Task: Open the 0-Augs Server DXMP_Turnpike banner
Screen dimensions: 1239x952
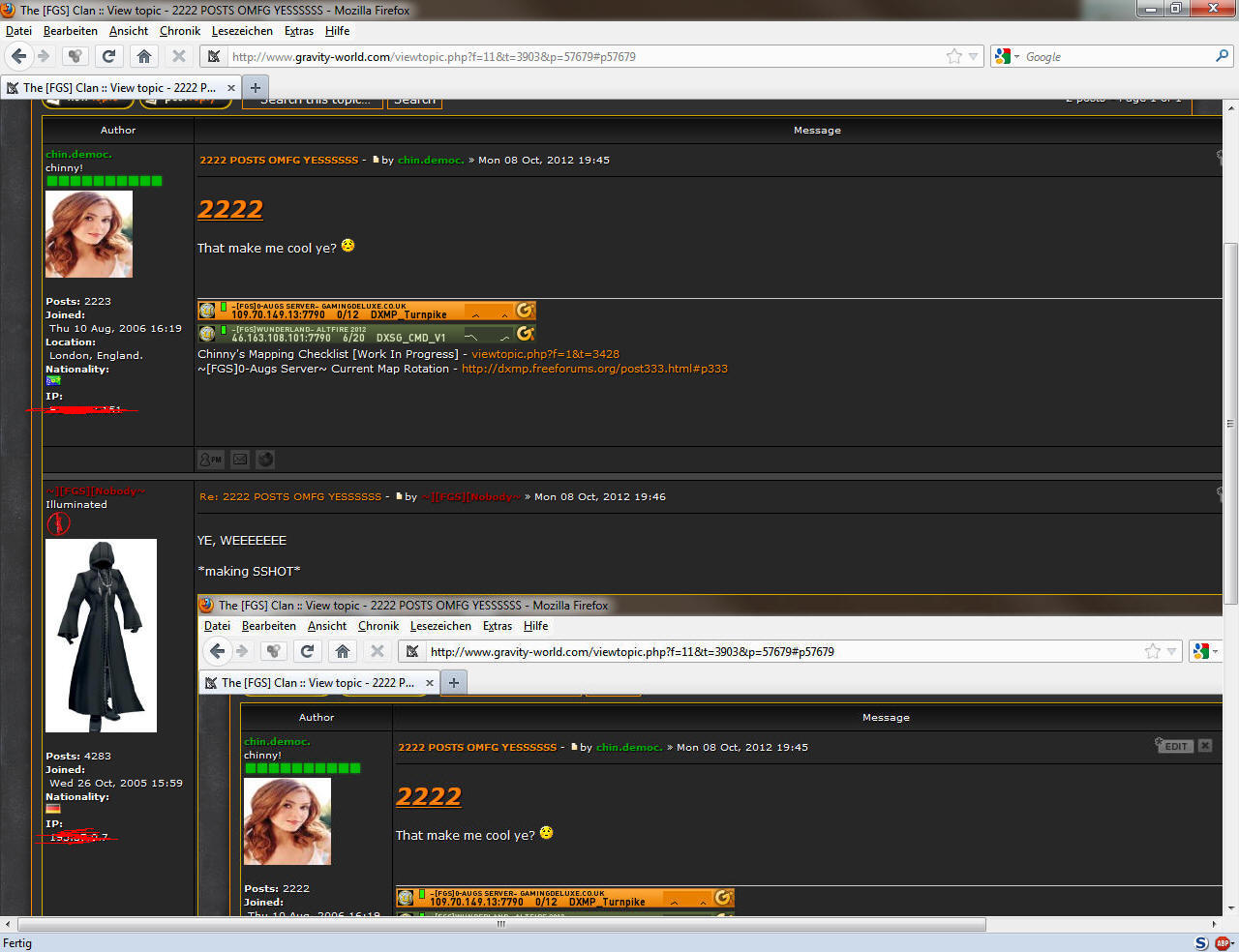Action: 367,311
